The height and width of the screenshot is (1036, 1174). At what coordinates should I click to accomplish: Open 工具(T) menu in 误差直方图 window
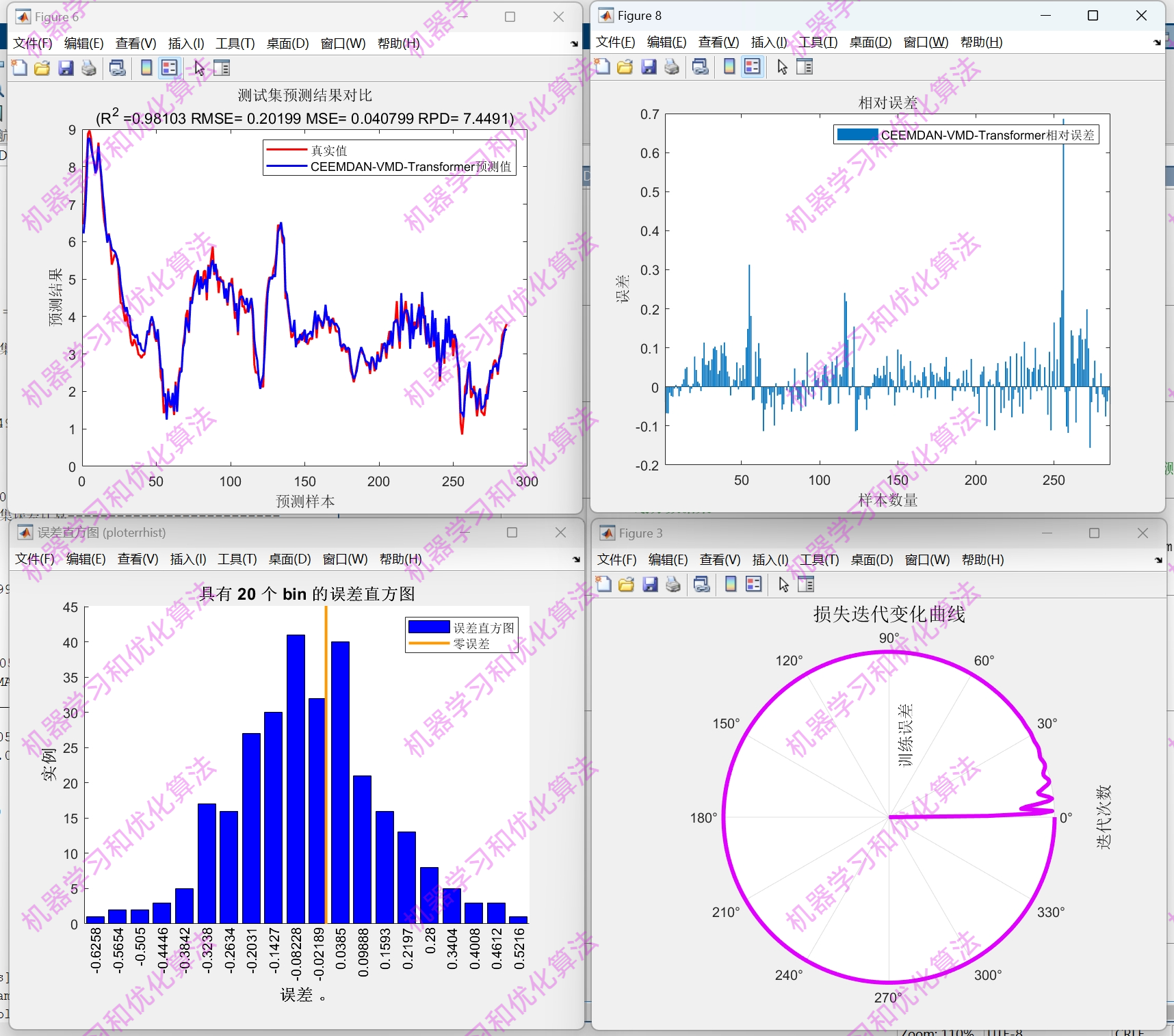click(237, 559)
